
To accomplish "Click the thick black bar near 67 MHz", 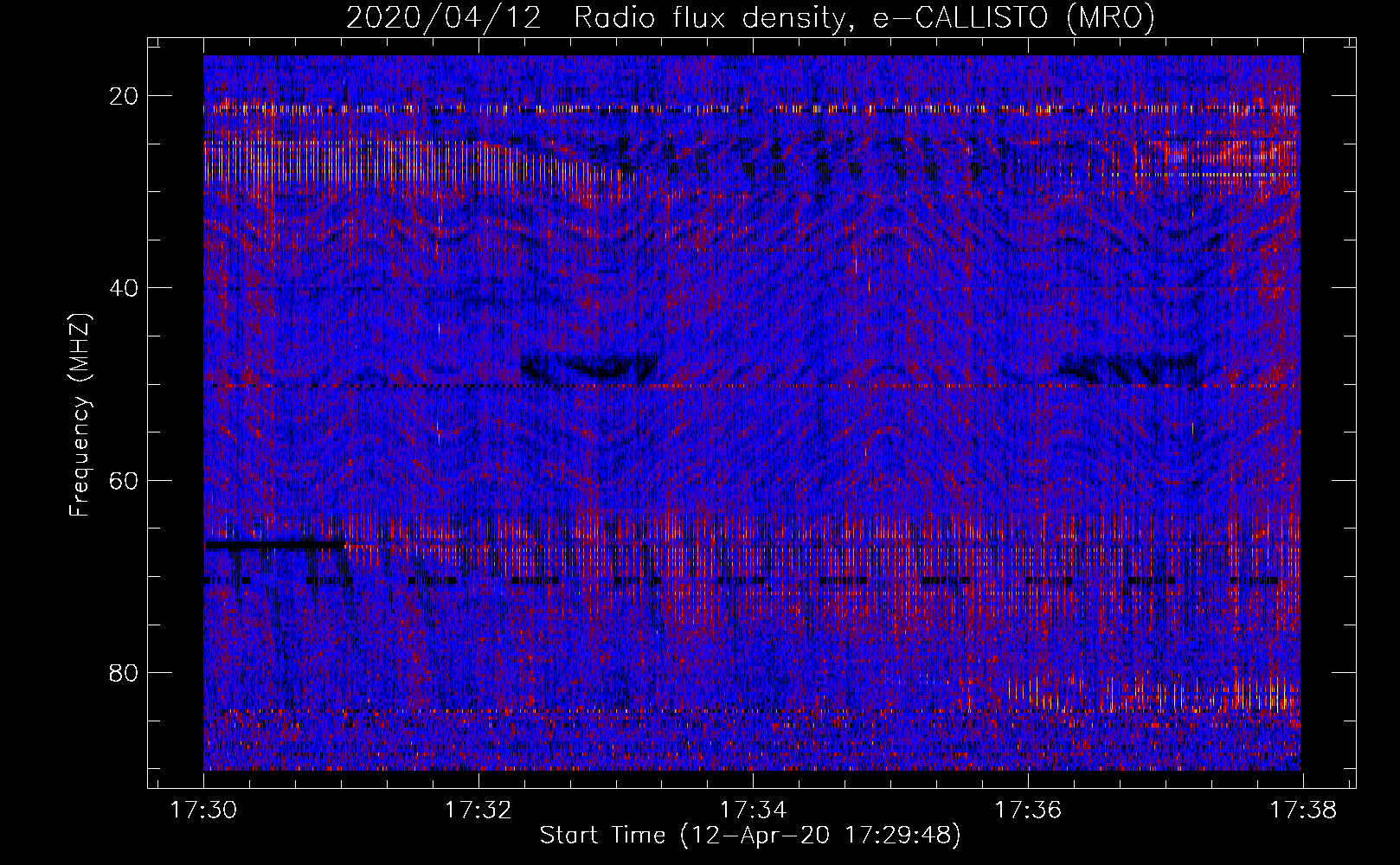I will 274,545.
